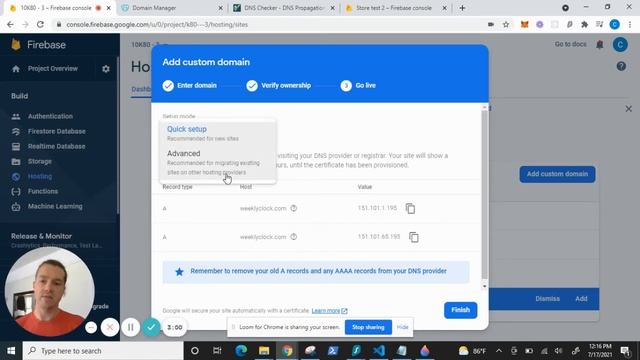Viewport: 640px width, 360px height.
Task: Open Machine Learning in the sidebar
Action: (55, 206)
